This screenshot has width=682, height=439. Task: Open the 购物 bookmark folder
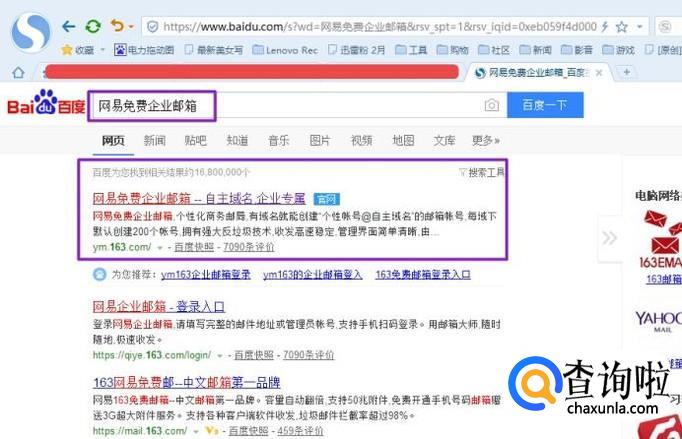pyautogui.click(x=452, y=50)
